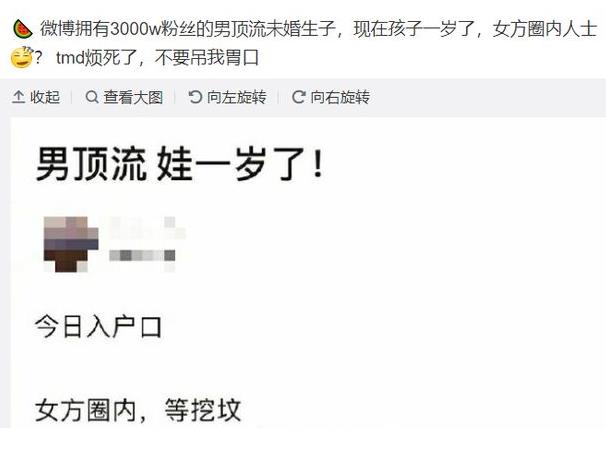
Task: Click the text tmd烦死了，不要吊我胃口
Action: [x=158, y=58]
